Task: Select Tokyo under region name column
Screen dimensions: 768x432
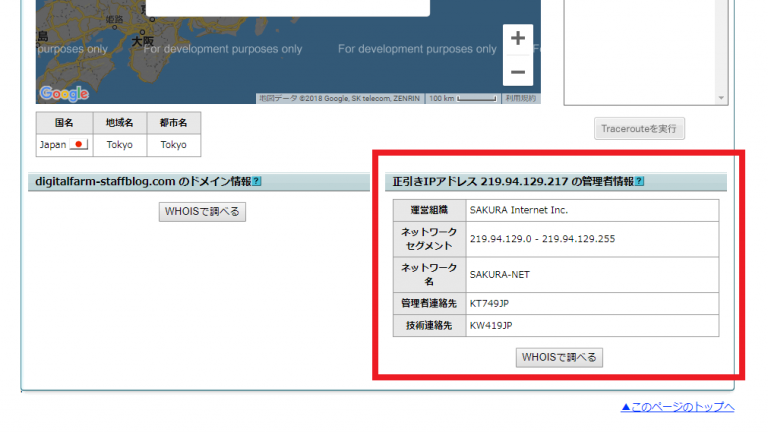Action: point(120,145)
